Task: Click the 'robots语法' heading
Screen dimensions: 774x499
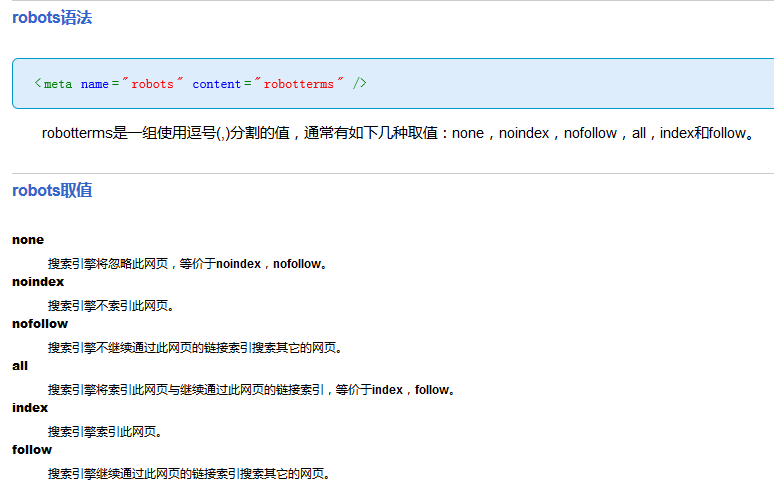Action: [52, 18]
